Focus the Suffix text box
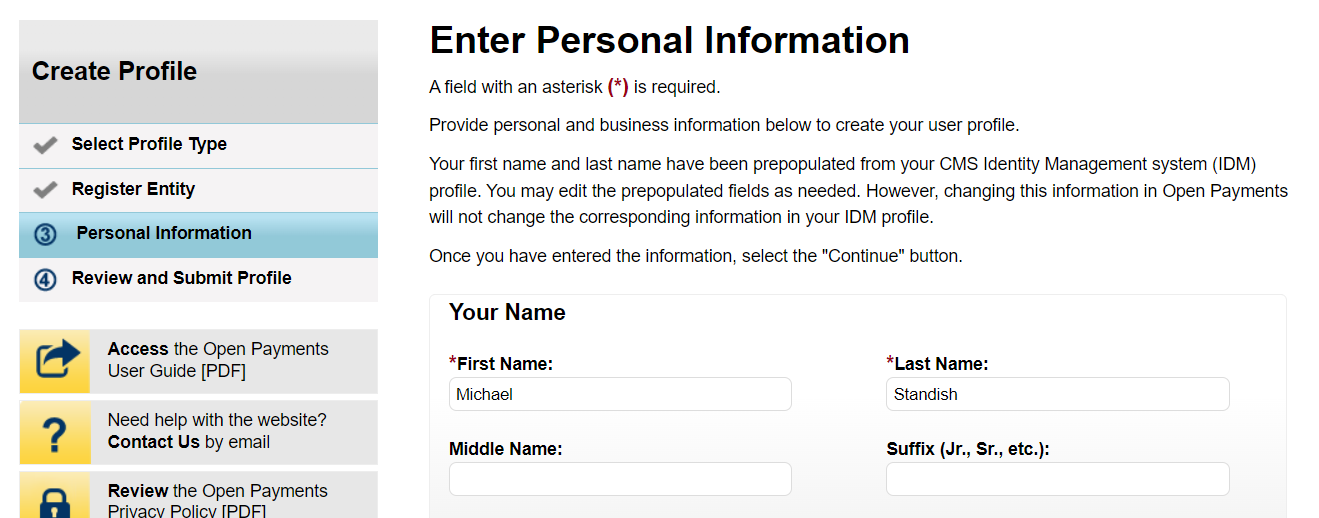The width and height of the screenshot is (1319, 518). coord(1057,479)
